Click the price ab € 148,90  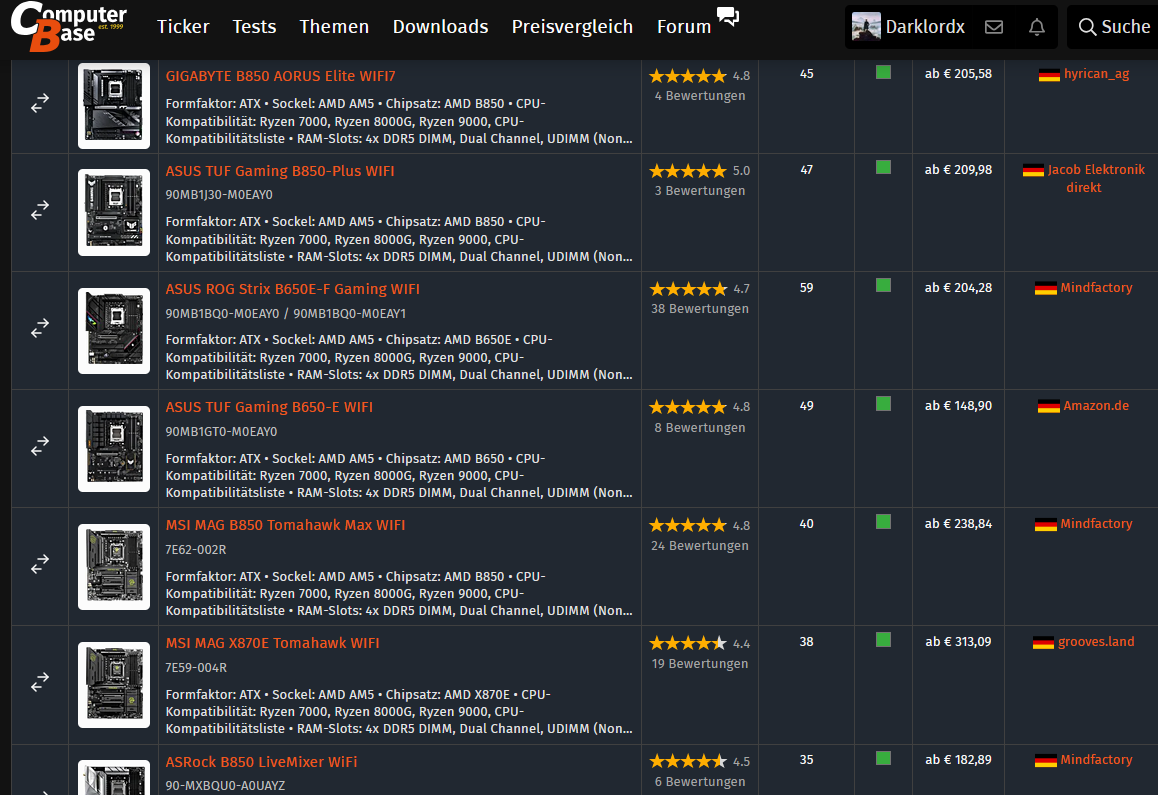[x=958, y=406]
